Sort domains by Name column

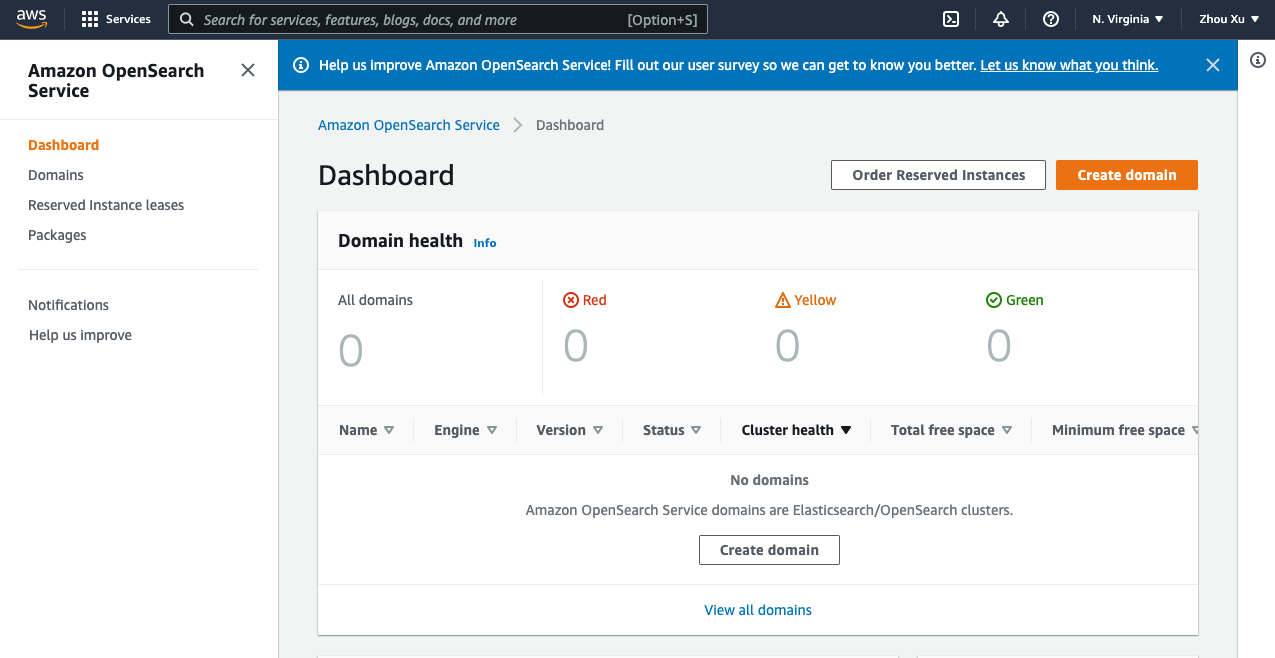coord(366,430)
